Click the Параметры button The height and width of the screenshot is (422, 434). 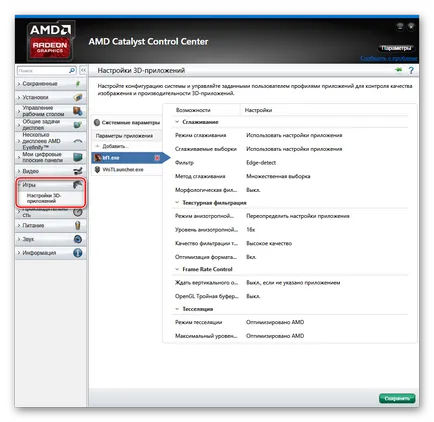click(396, 48)
